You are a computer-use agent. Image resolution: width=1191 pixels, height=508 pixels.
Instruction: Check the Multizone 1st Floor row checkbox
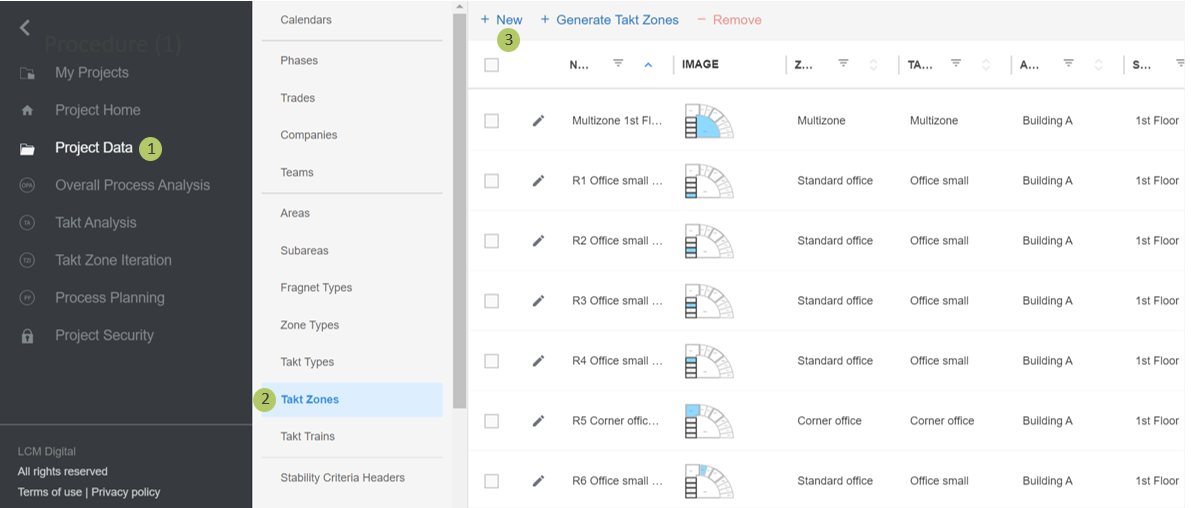491,121
